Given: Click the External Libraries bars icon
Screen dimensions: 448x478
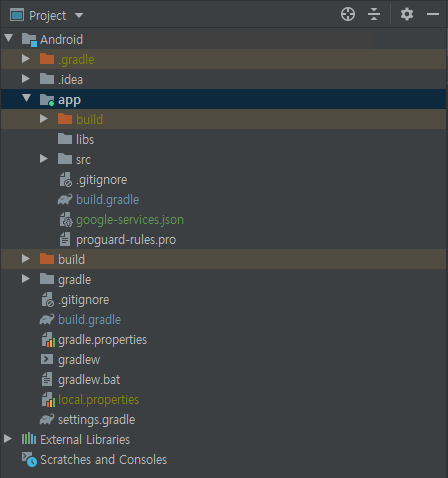Looking at the screenshot, I should coord(29,438).
